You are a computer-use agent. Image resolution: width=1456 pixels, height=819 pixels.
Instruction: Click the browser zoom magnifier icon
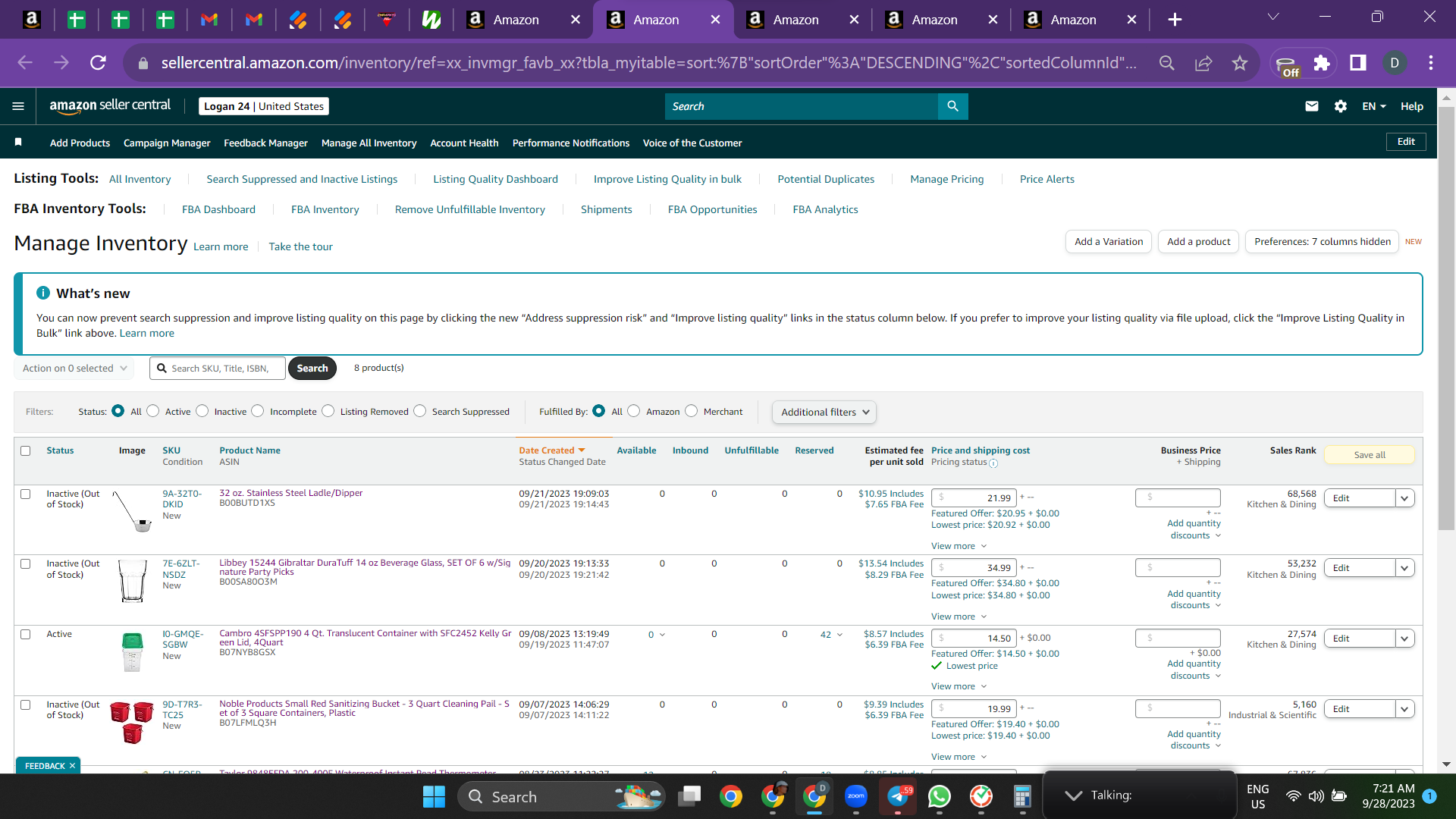[x=1167, y=63]
